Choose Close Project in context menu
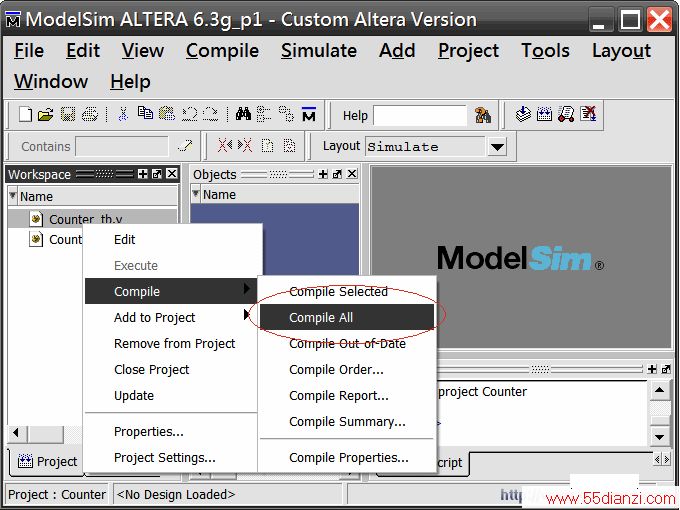The height and width of the screenshot is (510, 680). click(171, 369)
